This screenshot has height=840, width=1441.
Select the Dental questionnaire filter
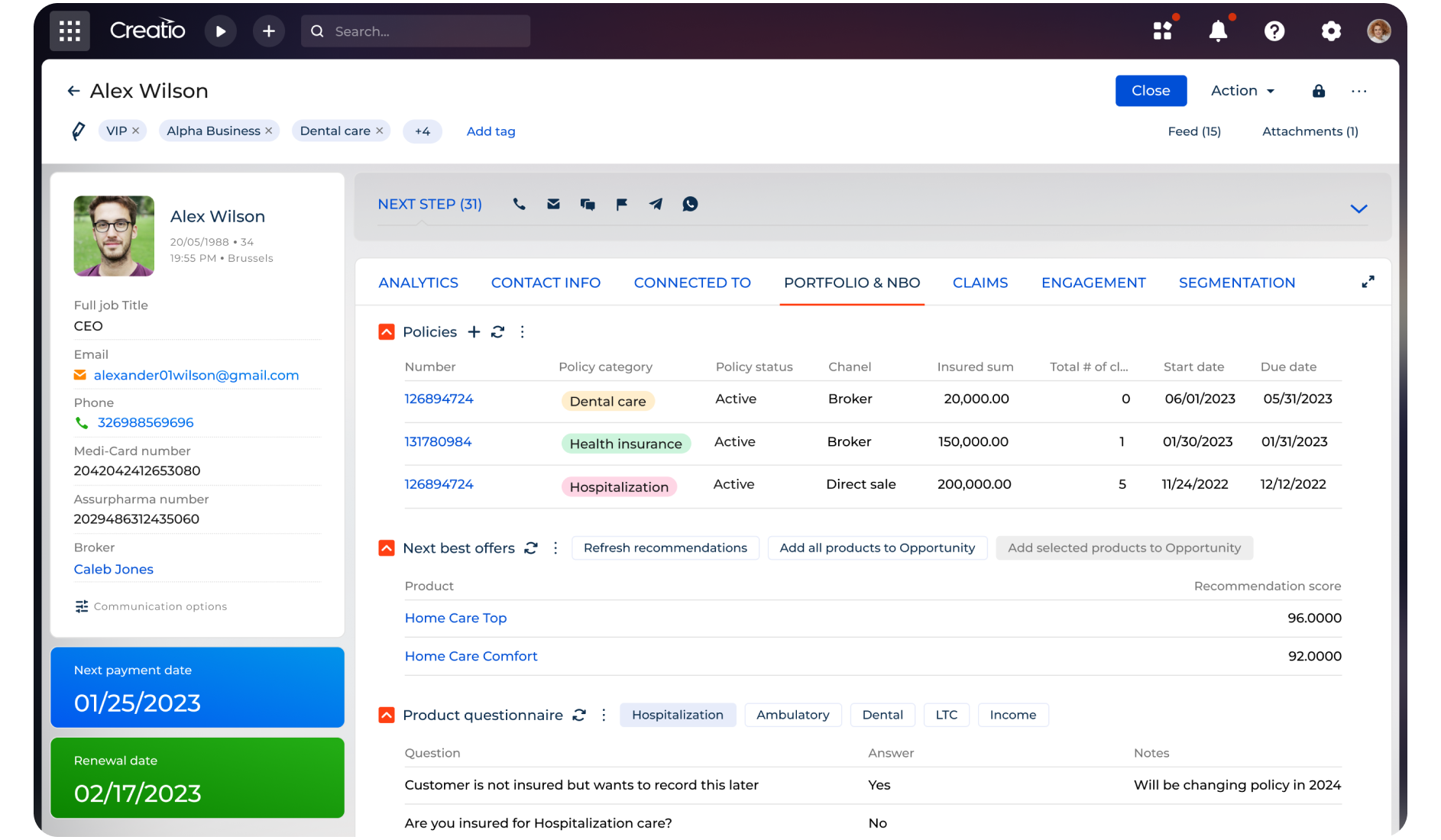click(x=882, y=715)
